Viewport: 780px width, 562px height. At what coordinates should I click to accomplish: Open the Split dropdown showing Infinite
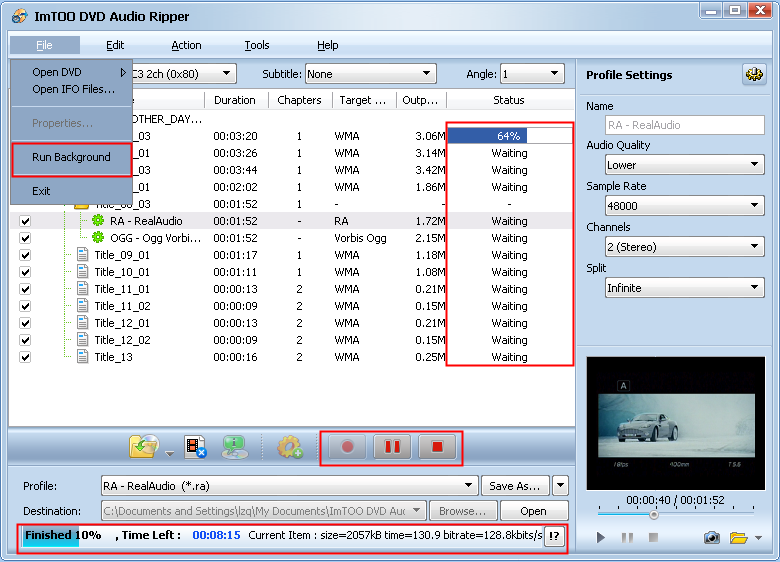click(684, 287)
